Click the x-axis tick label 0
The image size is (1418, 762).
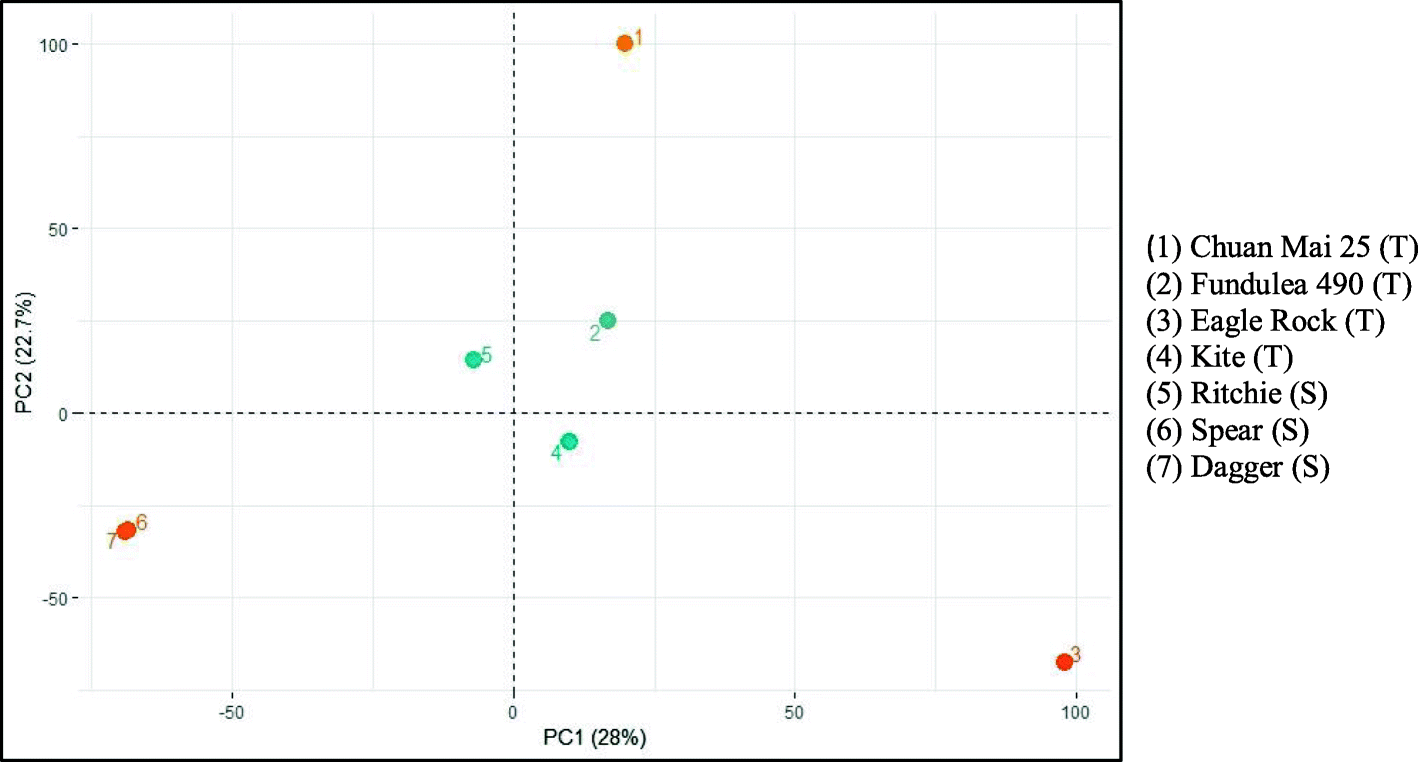click(513, 712)
